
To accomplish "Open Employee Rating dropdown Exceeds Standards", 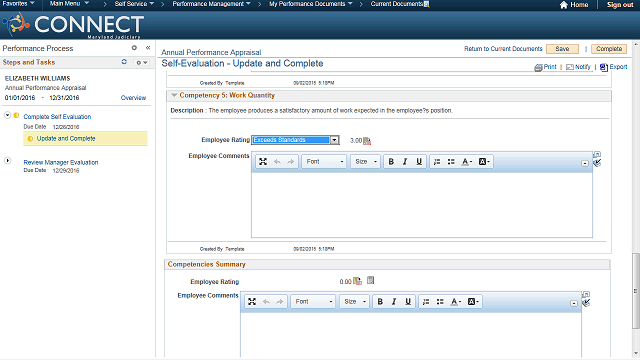I will click(x=296, y=140).
